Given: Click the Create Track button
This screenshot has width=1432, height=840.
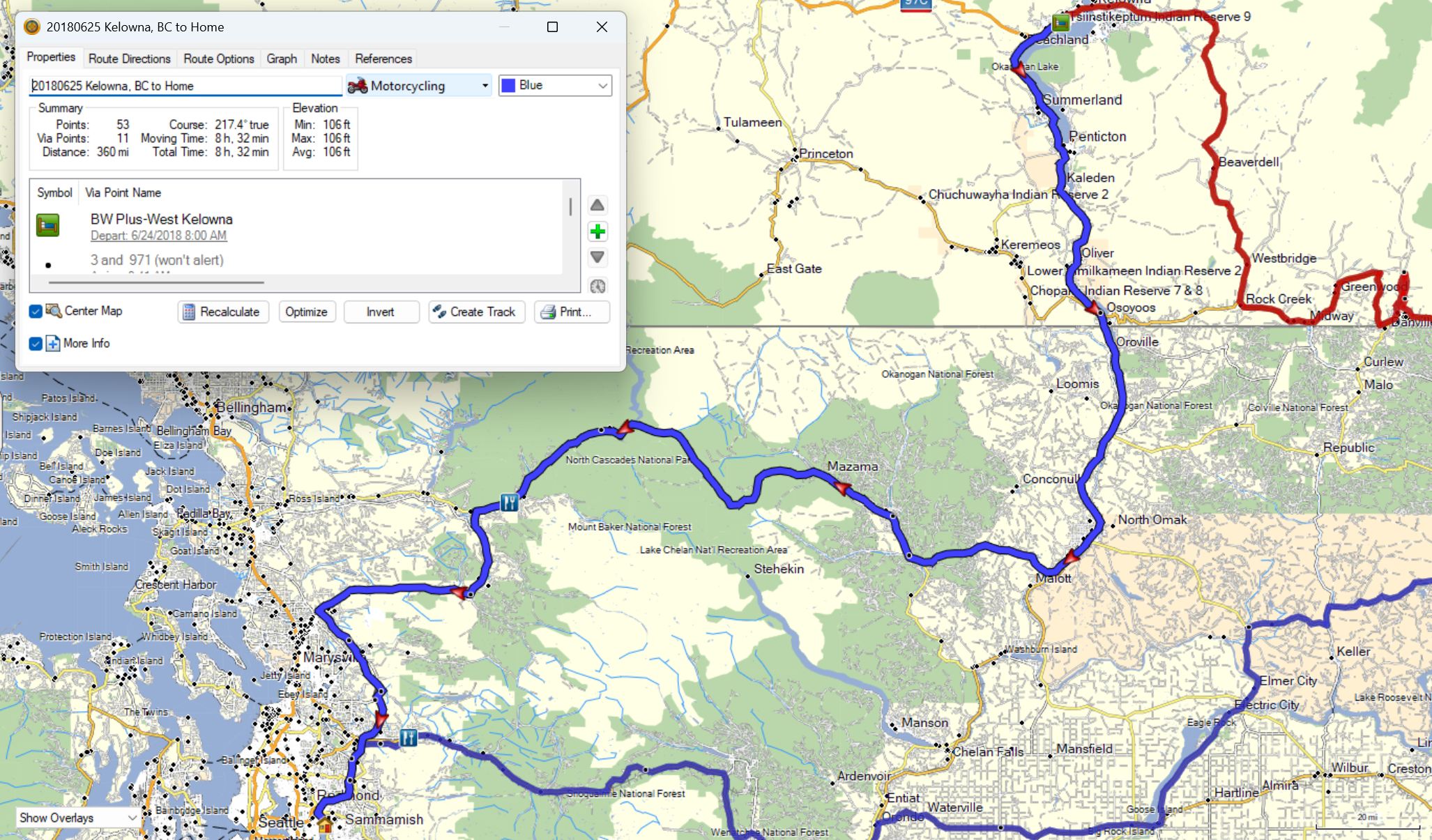Looking at the screenshot, I should 476,312.
